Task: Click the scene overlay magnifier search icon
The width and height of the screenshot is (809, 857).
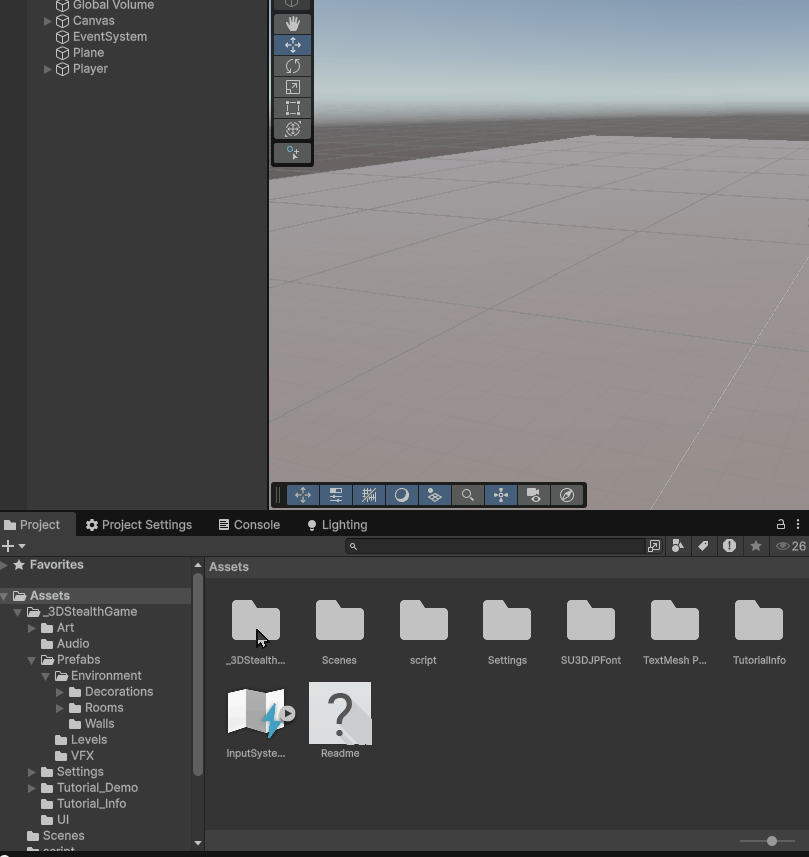Action: 467,495
